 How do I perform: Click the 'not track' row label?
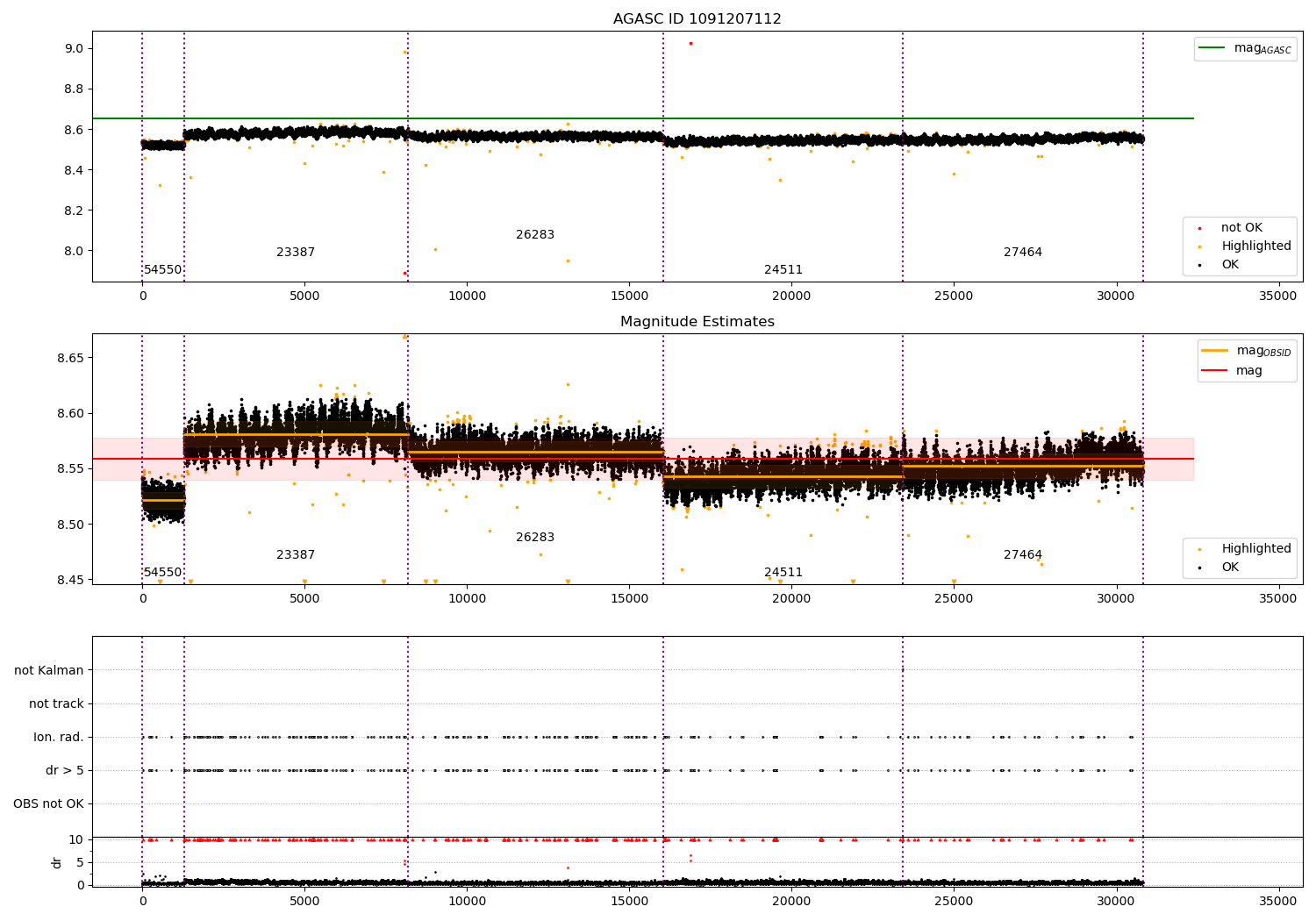(56, 704)
